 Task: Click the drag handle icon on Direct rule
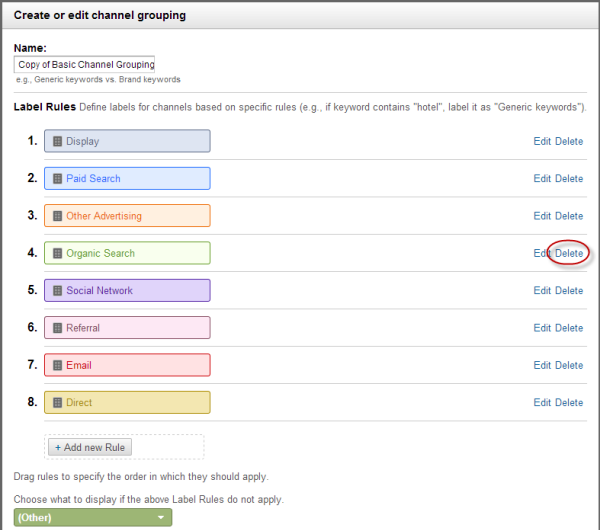click(x=57, y=403)
